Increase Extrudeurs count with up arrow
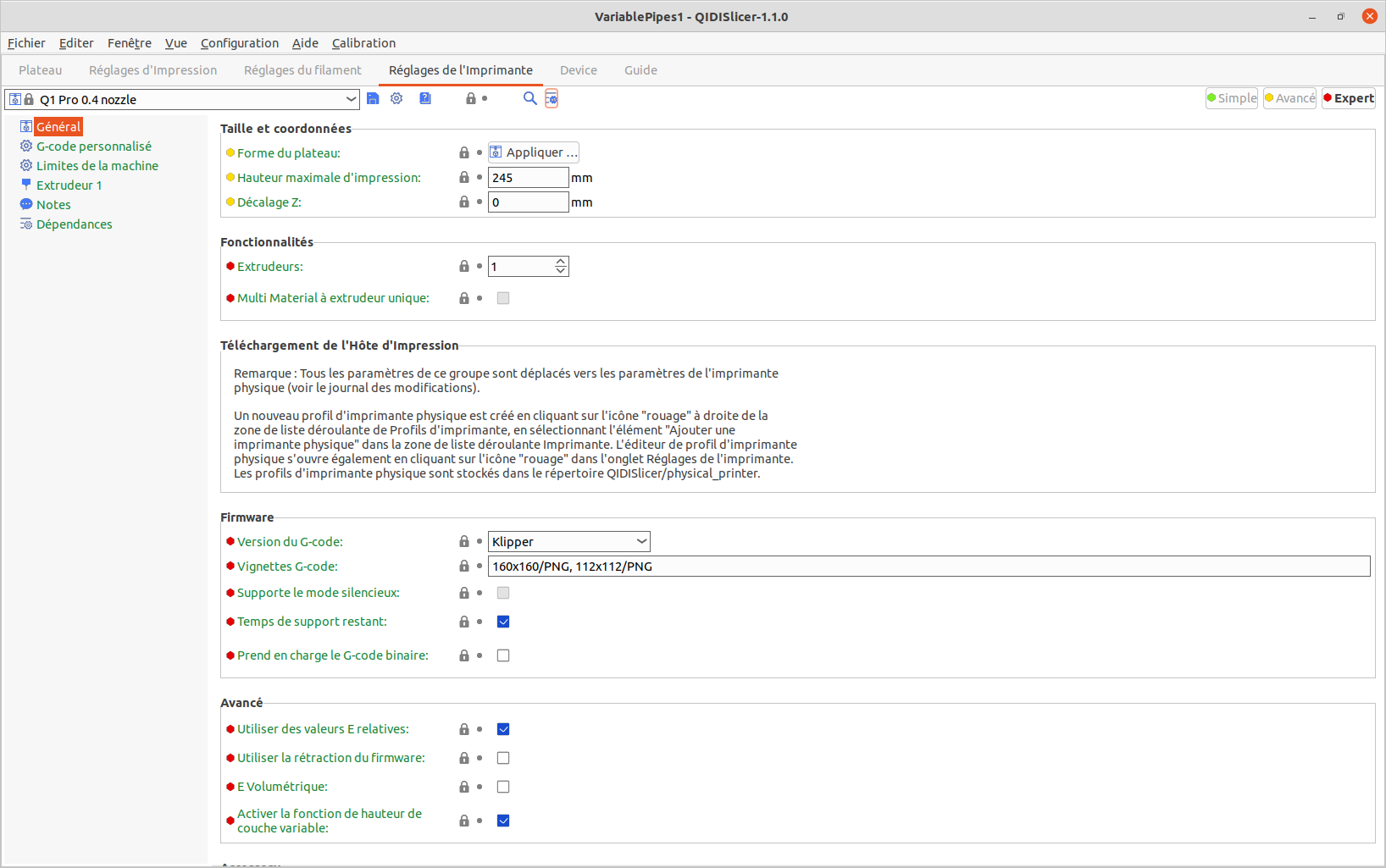 561,263
